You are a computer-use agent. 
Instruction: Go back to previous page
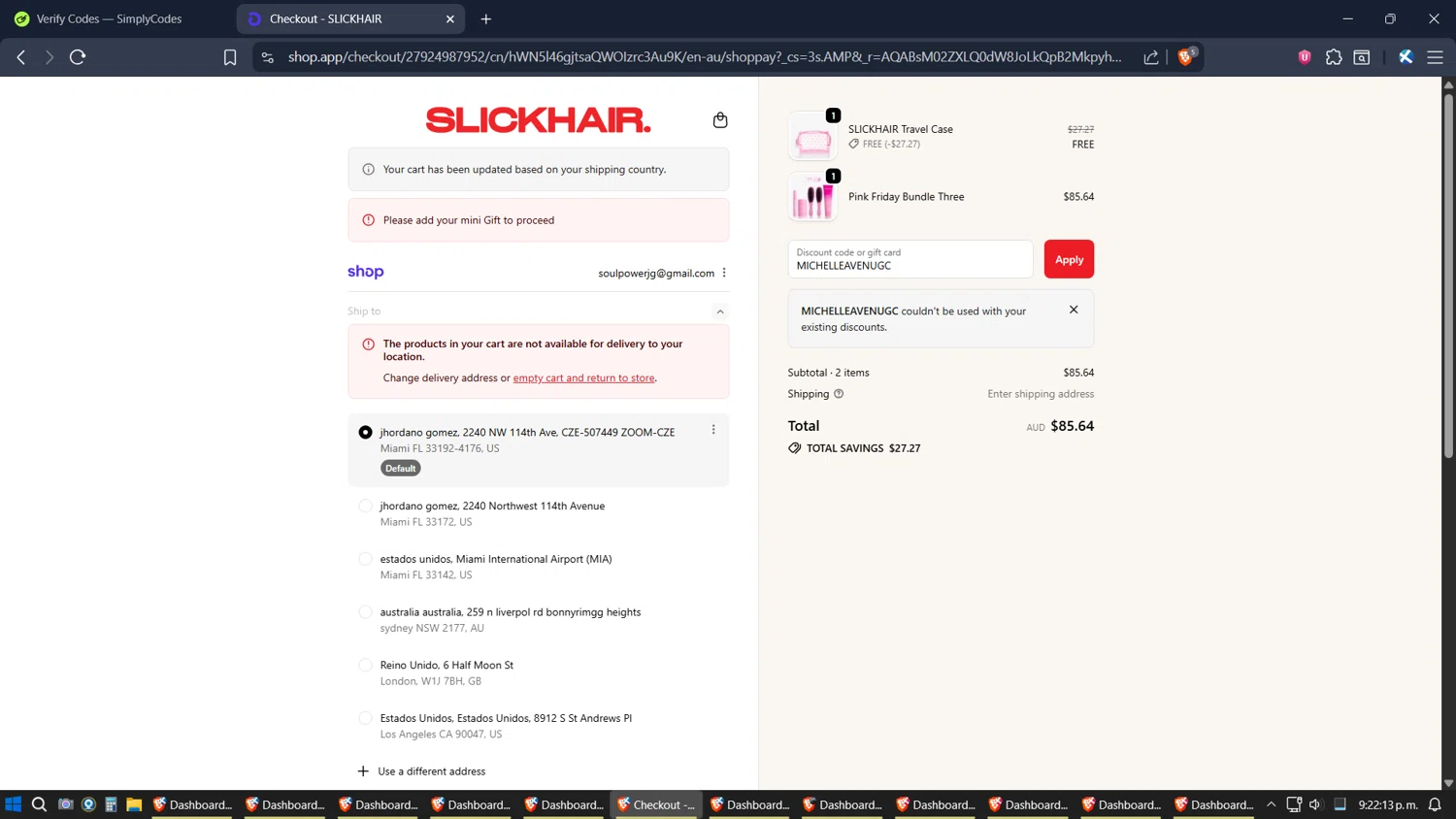point(21,57)
